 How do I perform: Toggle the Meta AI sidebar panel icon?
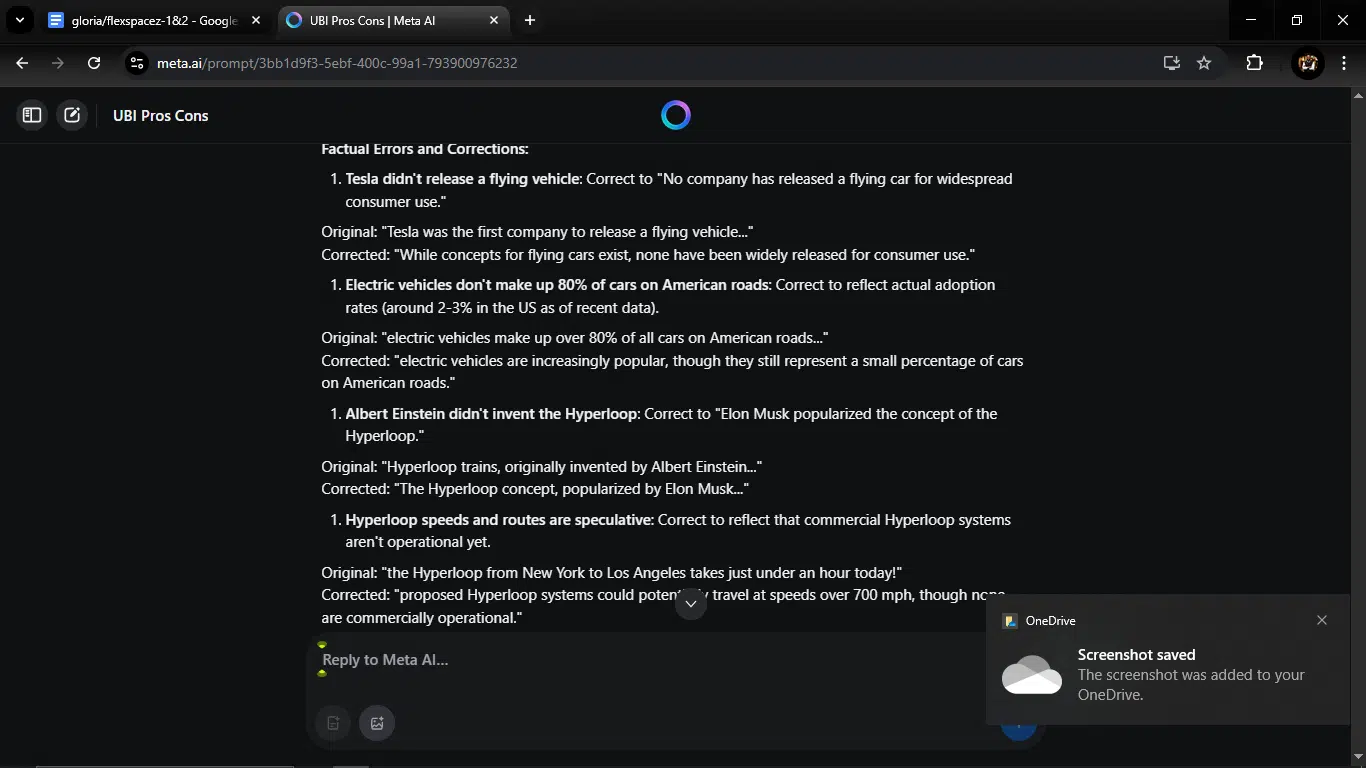(x=32, y=115)
